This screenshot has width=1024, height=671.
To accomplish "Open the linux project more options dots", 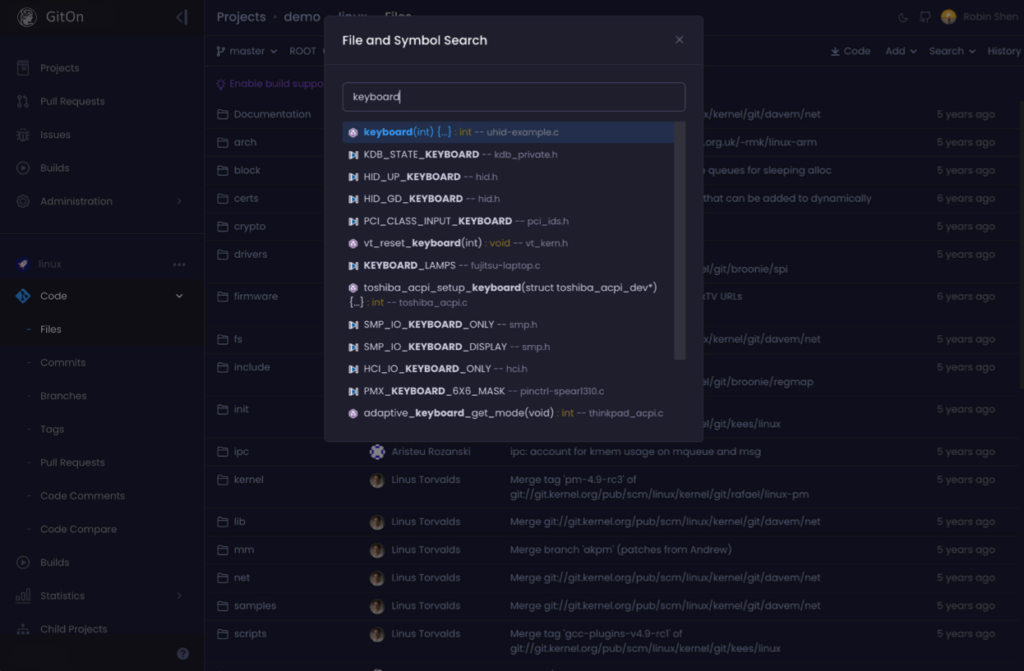I will 179,265.
